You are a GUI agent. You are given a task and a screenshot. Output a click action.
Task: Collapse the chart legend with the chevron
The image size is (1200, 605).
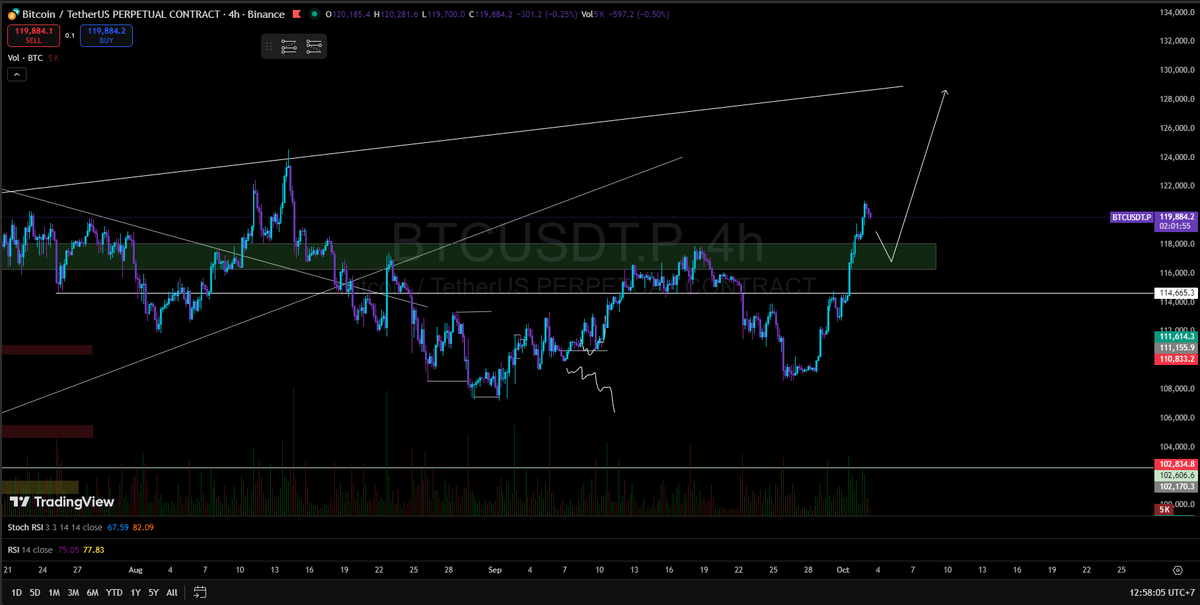pos(15,73)
